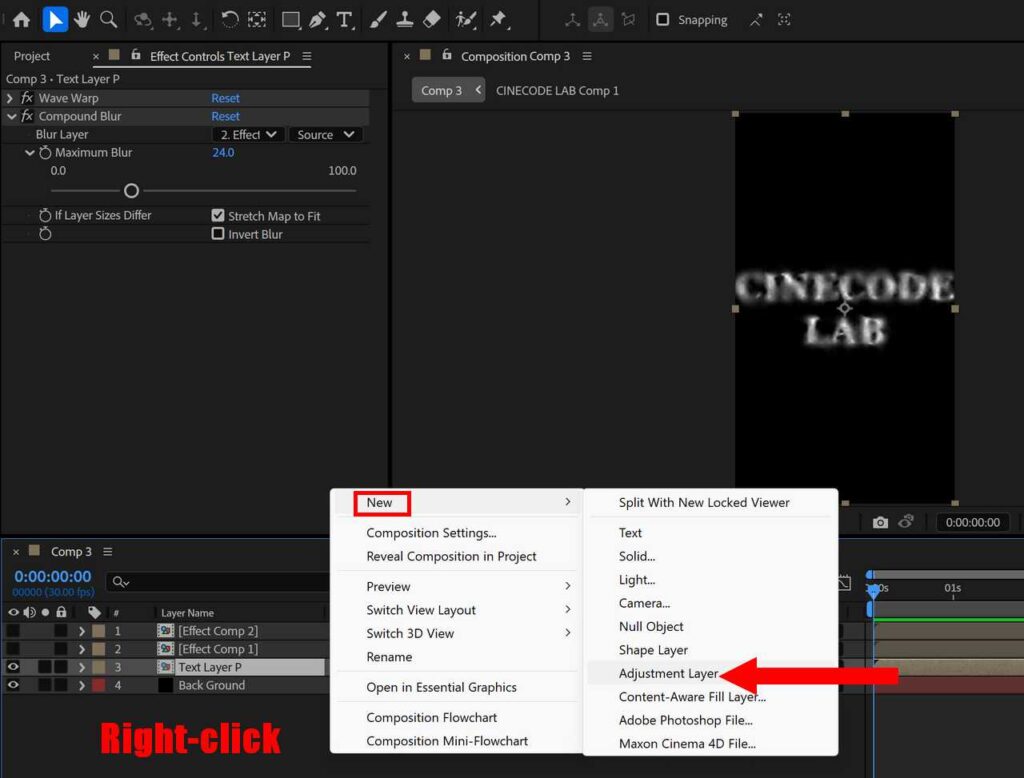Collapse the Compound Blur effect
This screenshot has width=1024, height=778.
[11, 116]
